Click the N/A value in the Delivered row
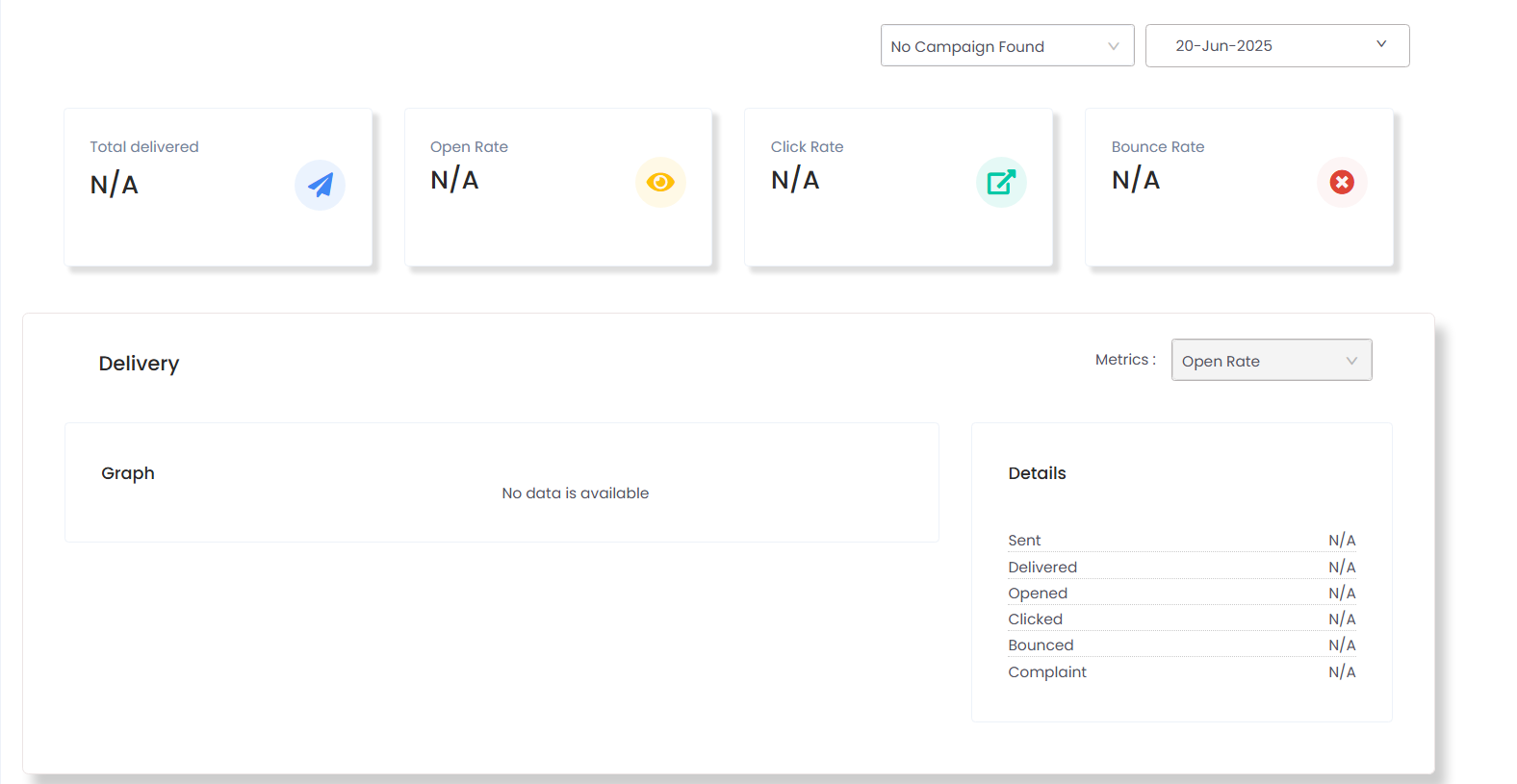The width and height of the screenshot is (1517, 784). (1342, 568)
